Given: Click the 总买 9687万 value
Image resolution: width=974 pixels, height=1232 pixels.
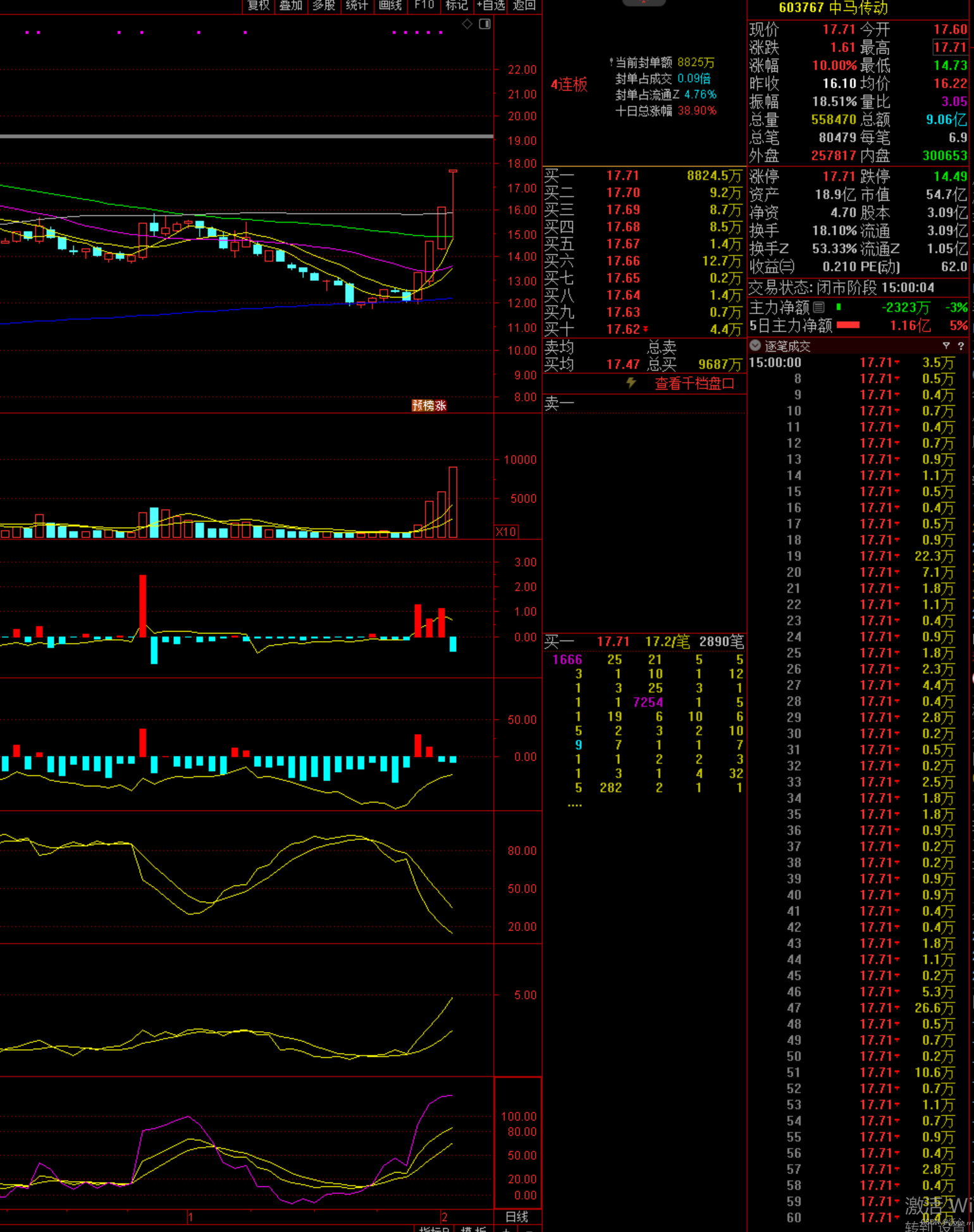Looking at the screenshot, I should (720, 364).
